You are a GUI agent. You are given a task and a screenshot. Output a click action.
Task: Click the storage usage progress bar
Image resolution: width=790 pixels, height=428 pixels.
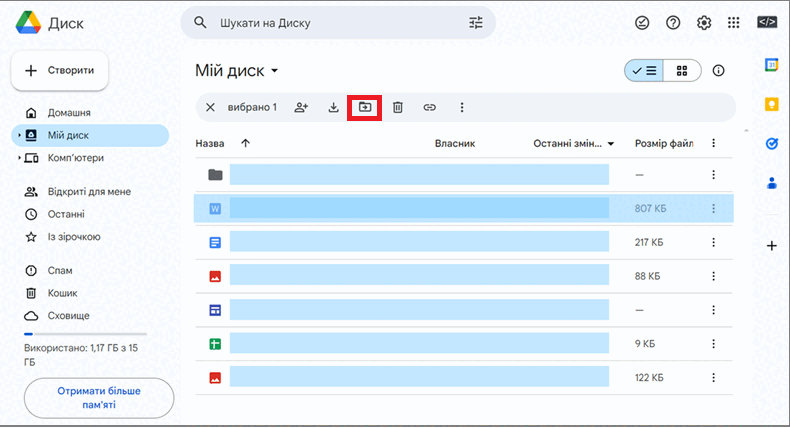pos(85,334)
